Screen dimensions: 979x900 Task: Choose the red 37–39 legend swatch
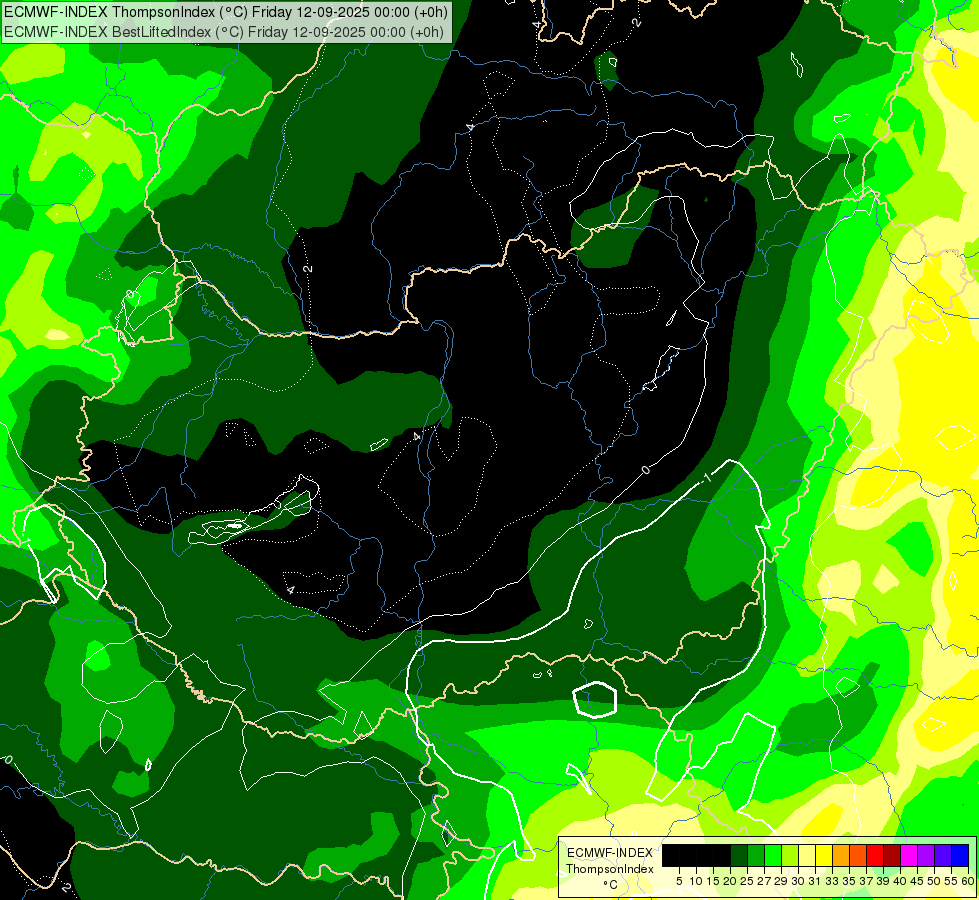[875, 855]
